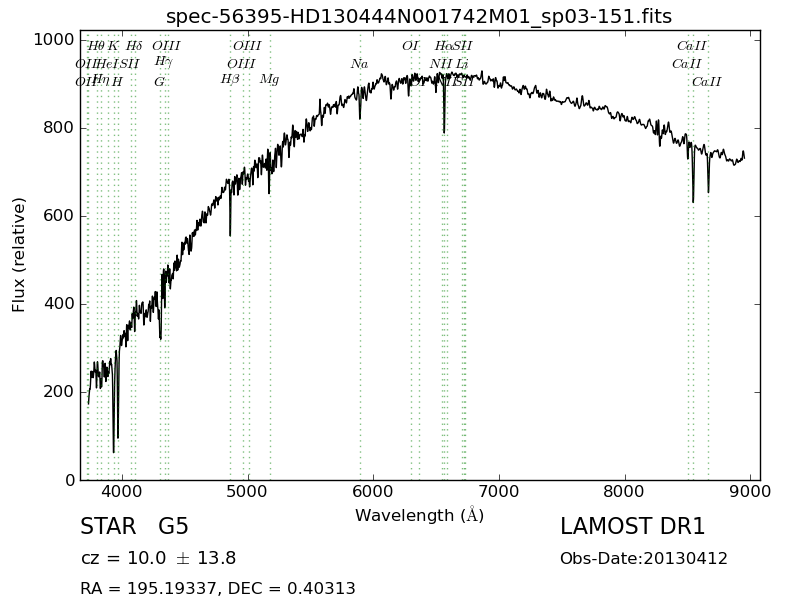The height and width of the screenshot is (600, 800).
Task: Click the x-axis tick label 4000
Action: (x=122, y=491)
